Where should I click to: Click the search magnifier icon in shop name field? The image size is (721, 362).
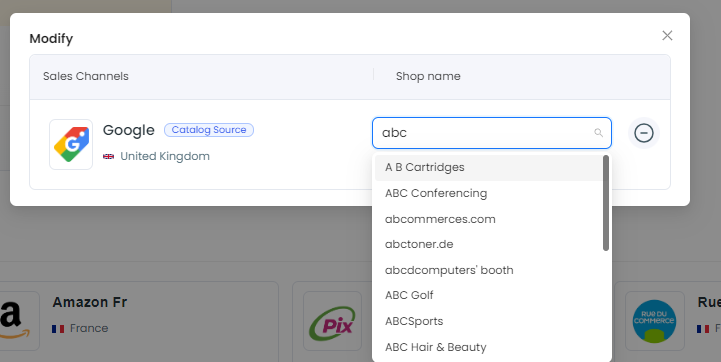(x=598, y=133)
